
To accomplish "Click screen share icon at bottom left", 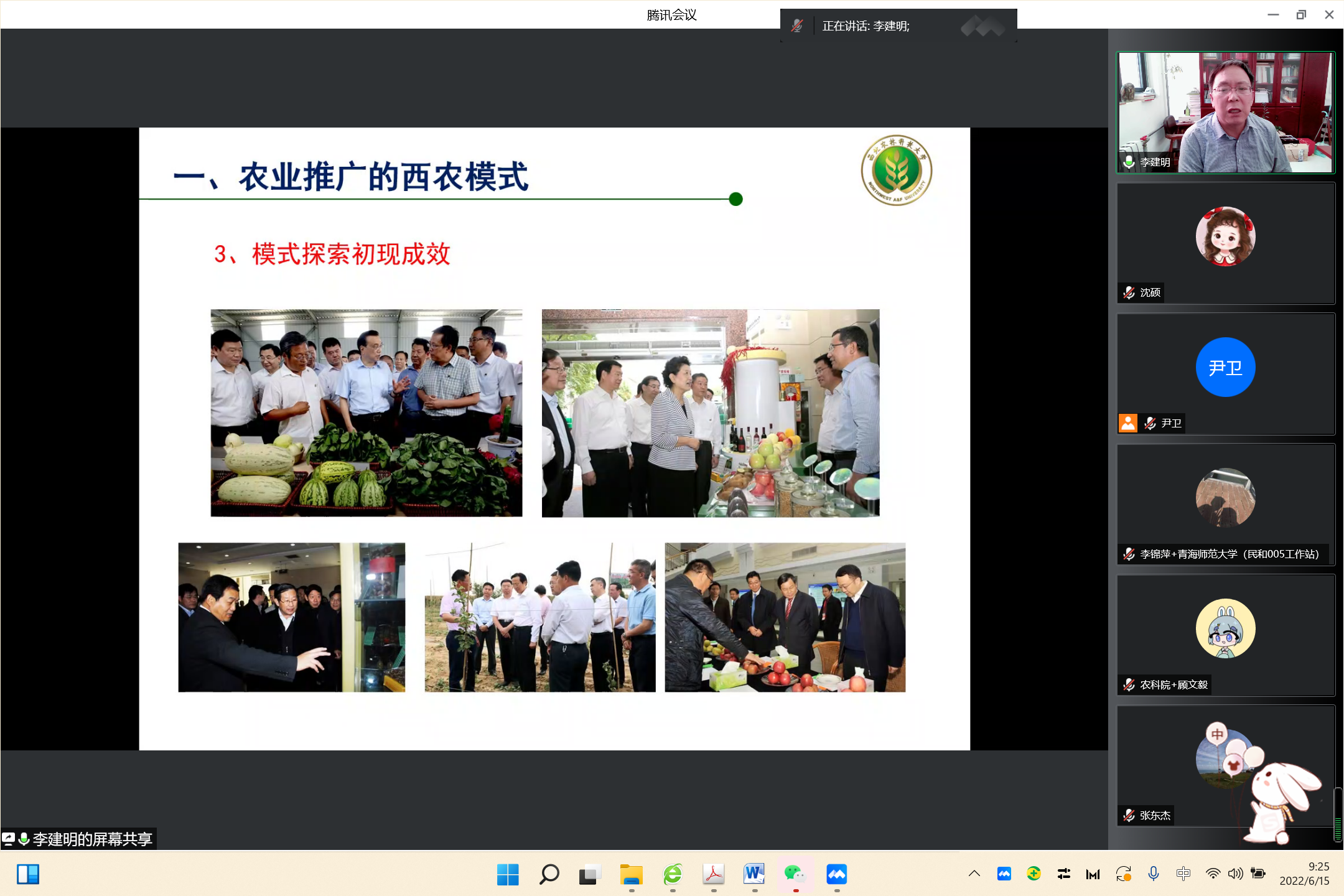I will (9, 839).
